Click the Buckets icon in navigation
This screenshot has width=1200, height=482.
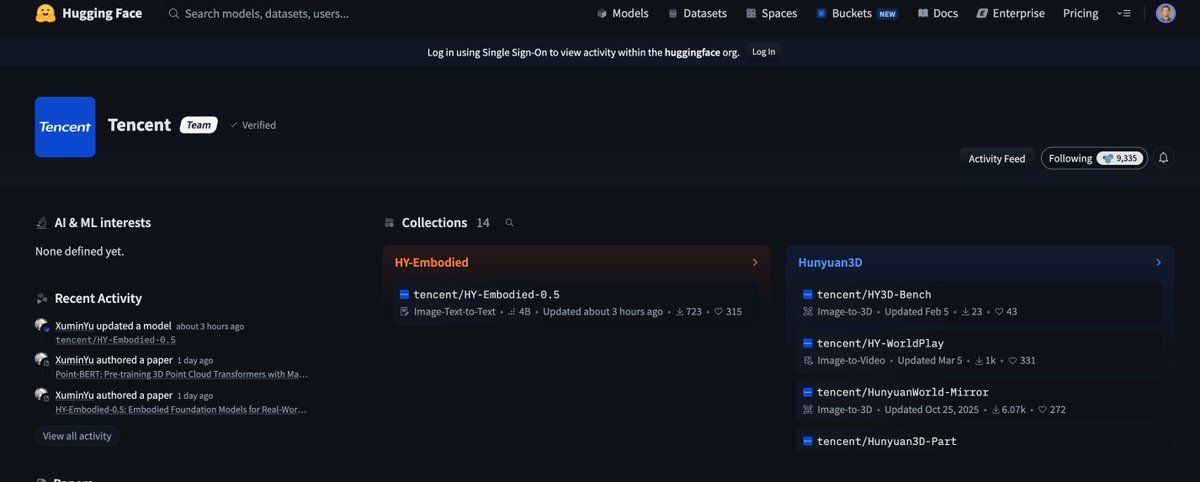coord(822,14)
